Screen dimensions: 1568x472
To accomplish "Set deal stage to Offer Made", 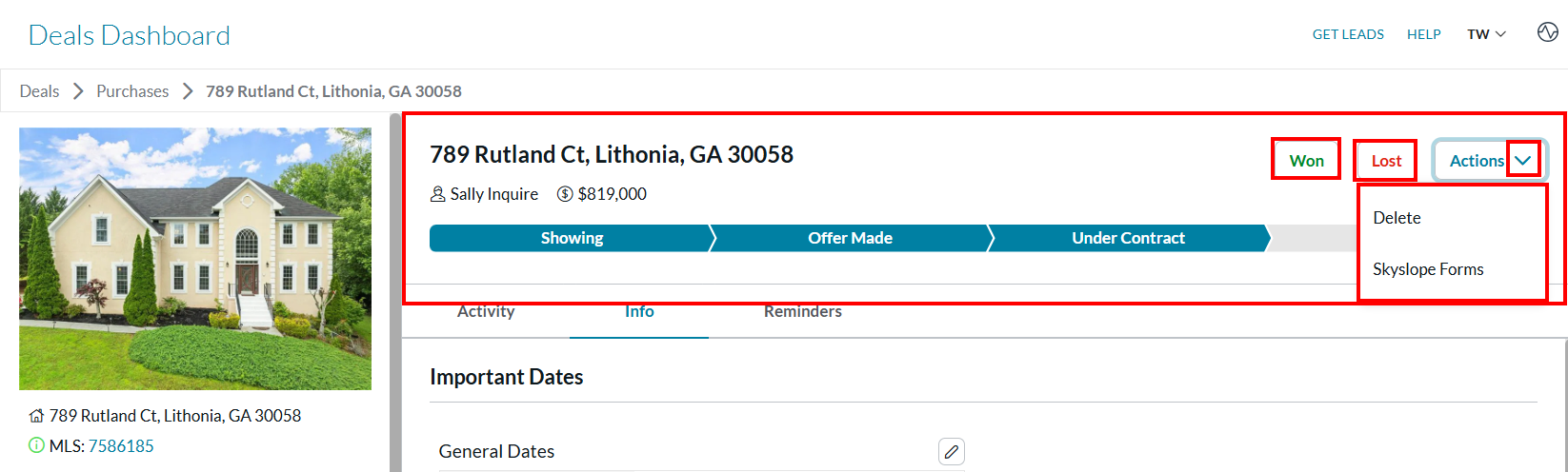I will coord(851,238).
